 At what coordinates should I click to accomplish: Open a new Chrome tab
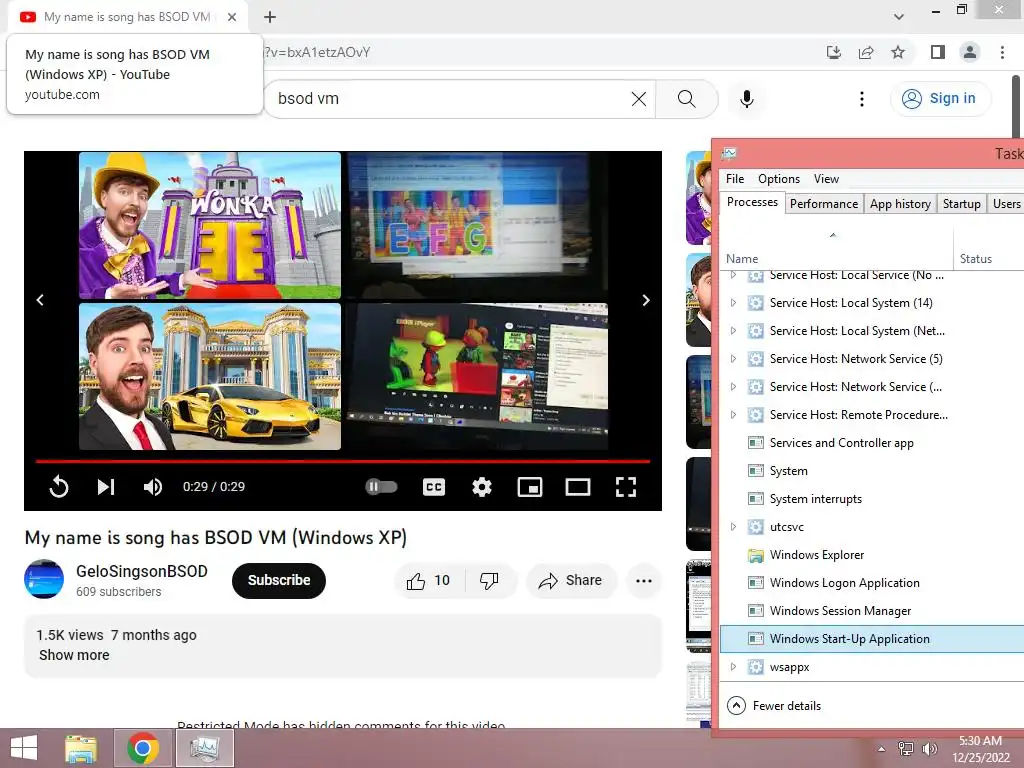(270, 17)
